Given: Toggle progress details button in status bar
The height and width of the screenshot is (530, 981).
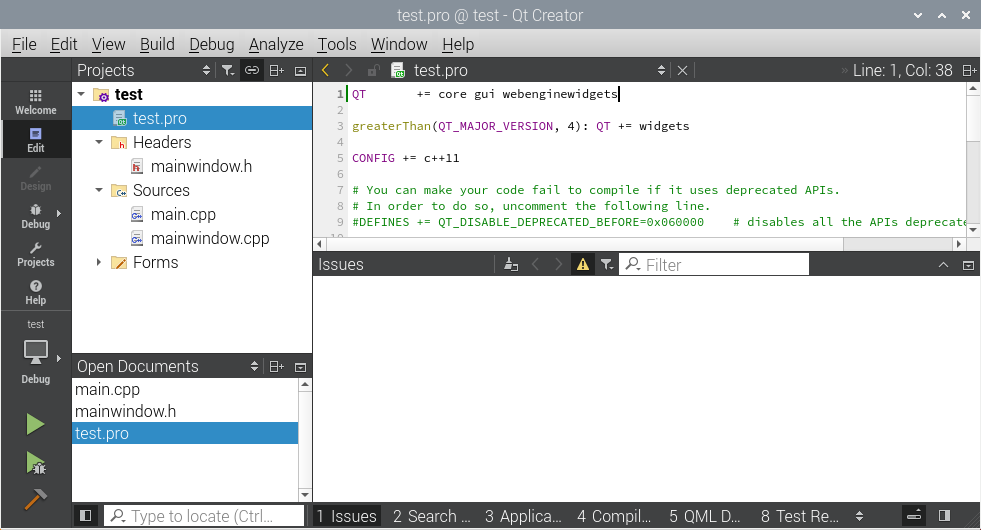Looking at the screenshot, I should [914, 516].
